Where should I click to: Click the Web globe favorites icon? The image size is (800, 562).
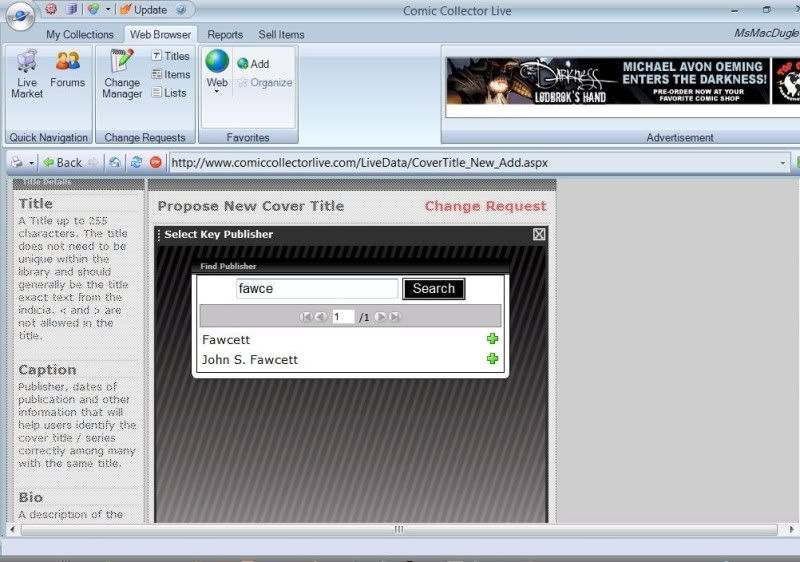217,62
